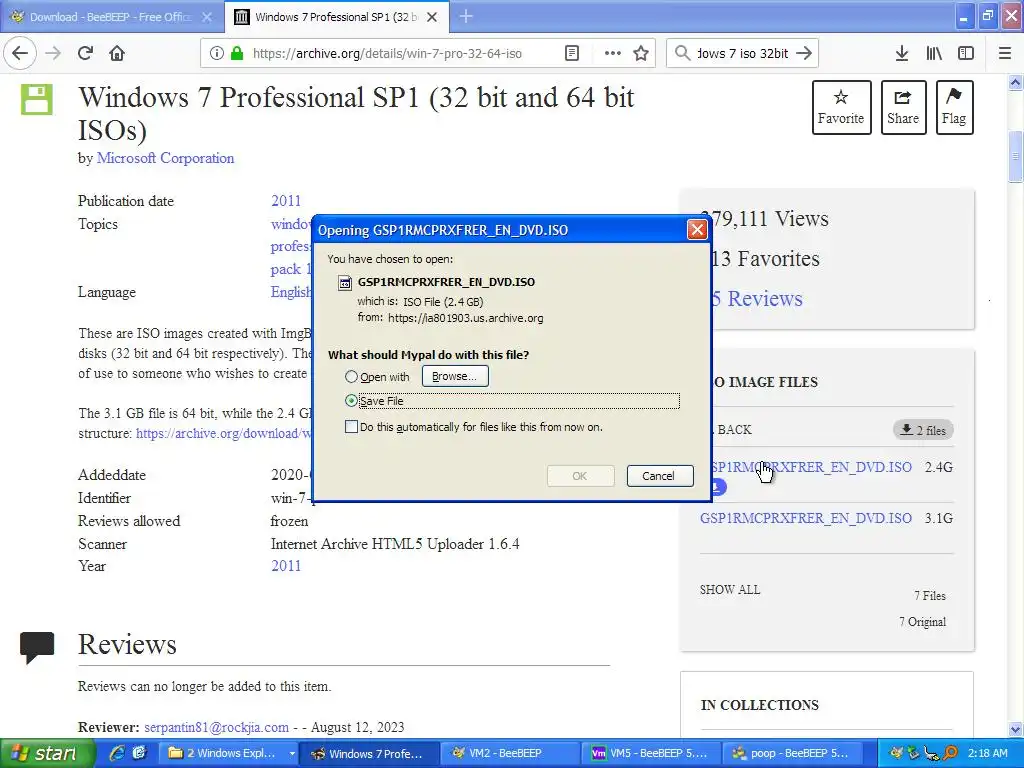Click the reviews speech bubble icon
Viewport: 1024px width, 768px height.
point(37,647)
